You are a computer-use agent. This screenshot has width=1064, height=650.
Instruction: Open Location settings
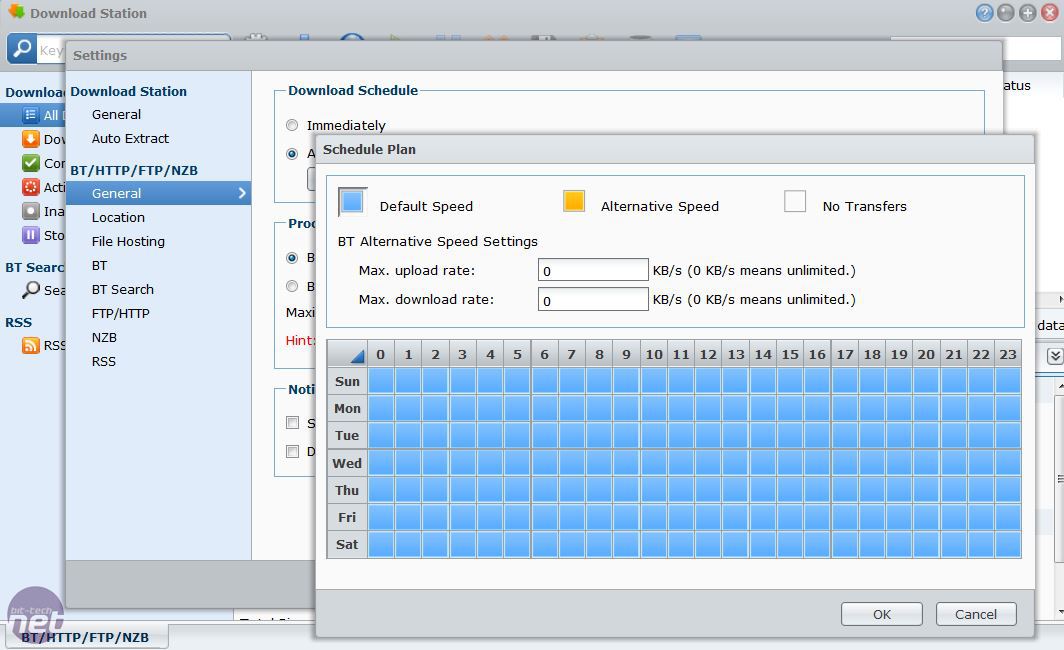(118, 218)
